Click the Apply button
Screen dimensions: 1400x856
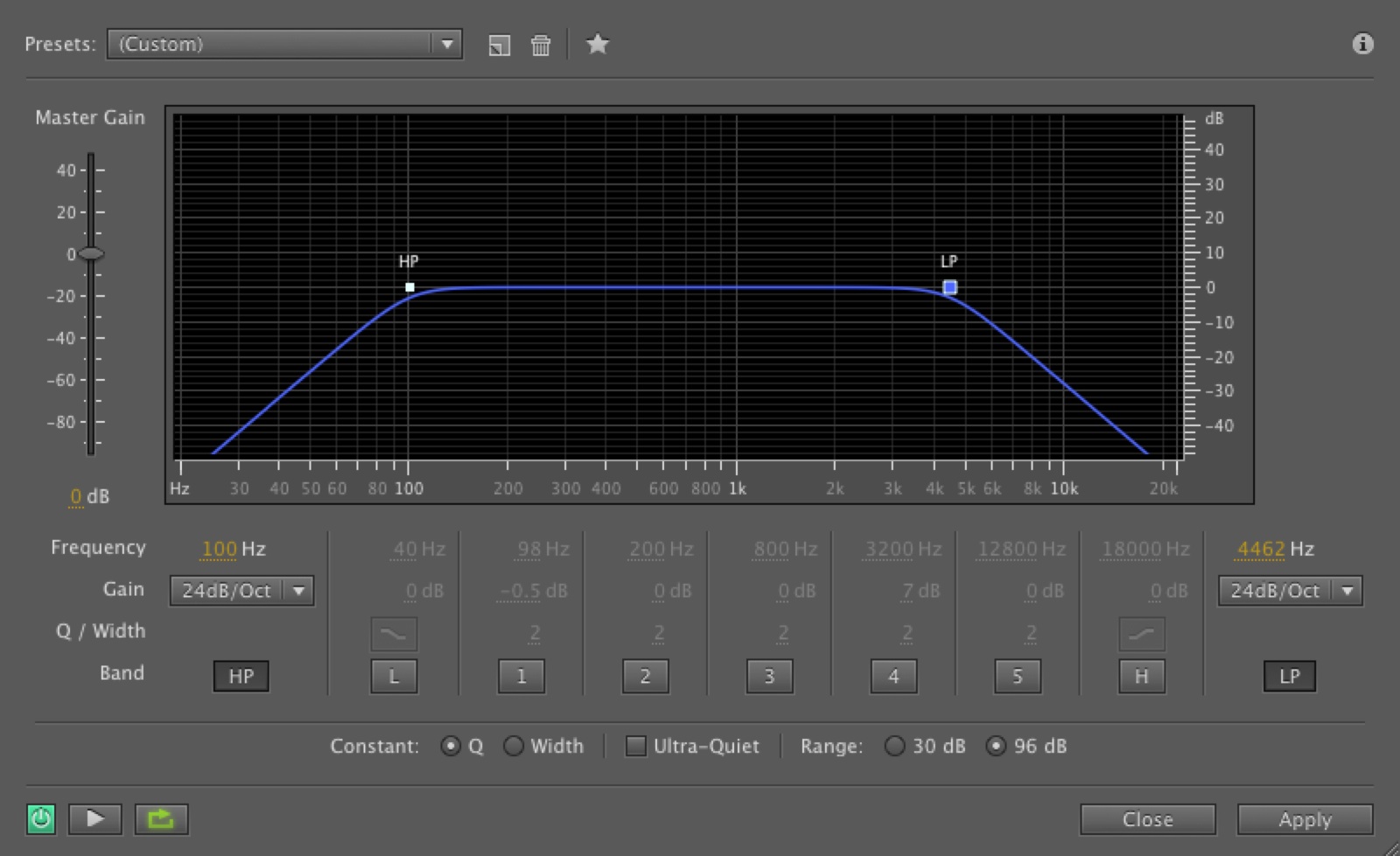tap(1304, 819)
